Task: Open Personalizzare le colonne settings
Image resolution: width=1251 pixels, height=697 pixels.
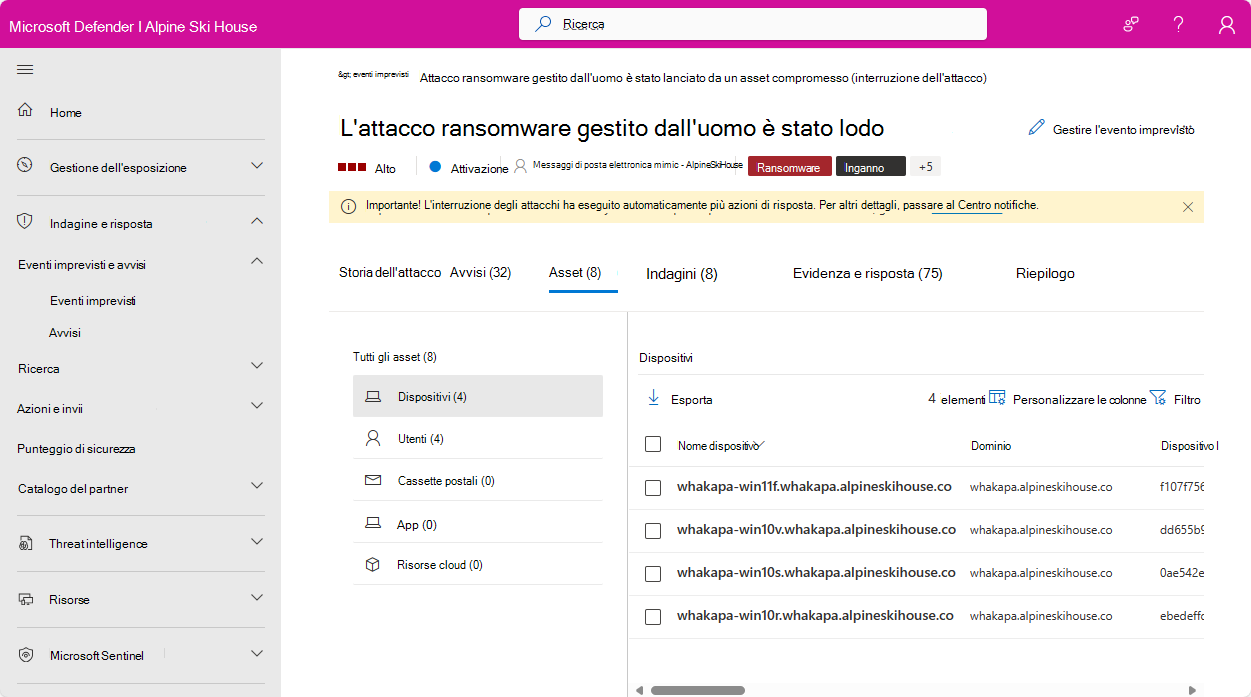Action: 997,397
